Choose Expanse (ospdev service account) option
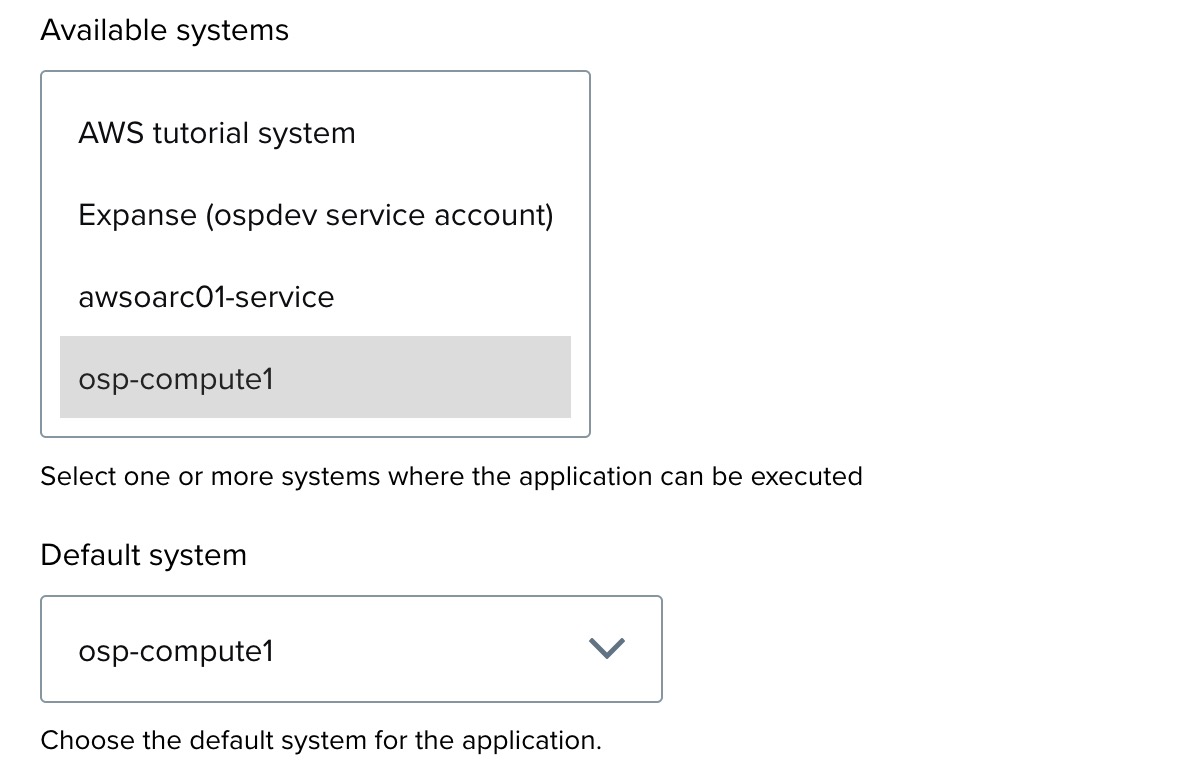 click(315, 215)
